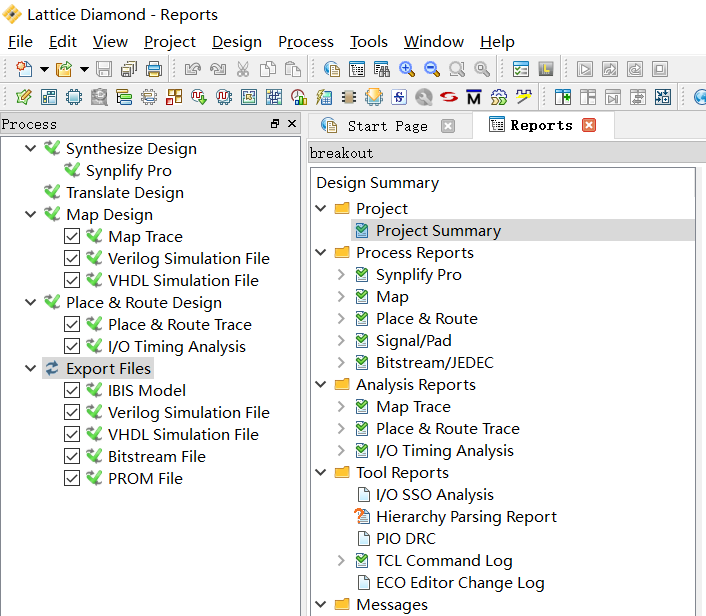The height and width of the screenshot is (616, 706).
Task: Uncheck VHDL Simulation File under Map Design
Action: 72,280
